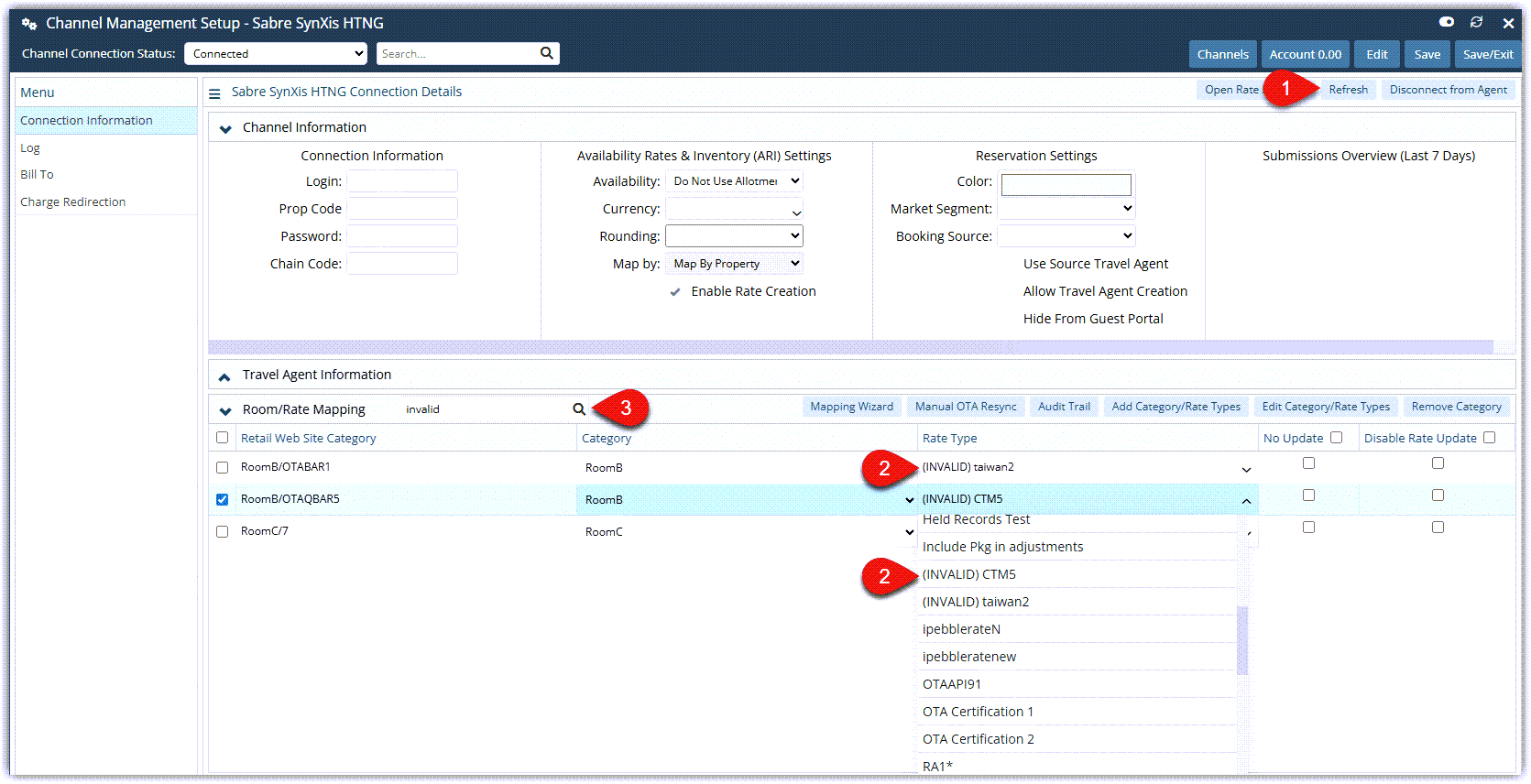Screen dimensions: 1531x784
Task: Check No Update for the RoomC/7 row
Action: (1309, 528)
